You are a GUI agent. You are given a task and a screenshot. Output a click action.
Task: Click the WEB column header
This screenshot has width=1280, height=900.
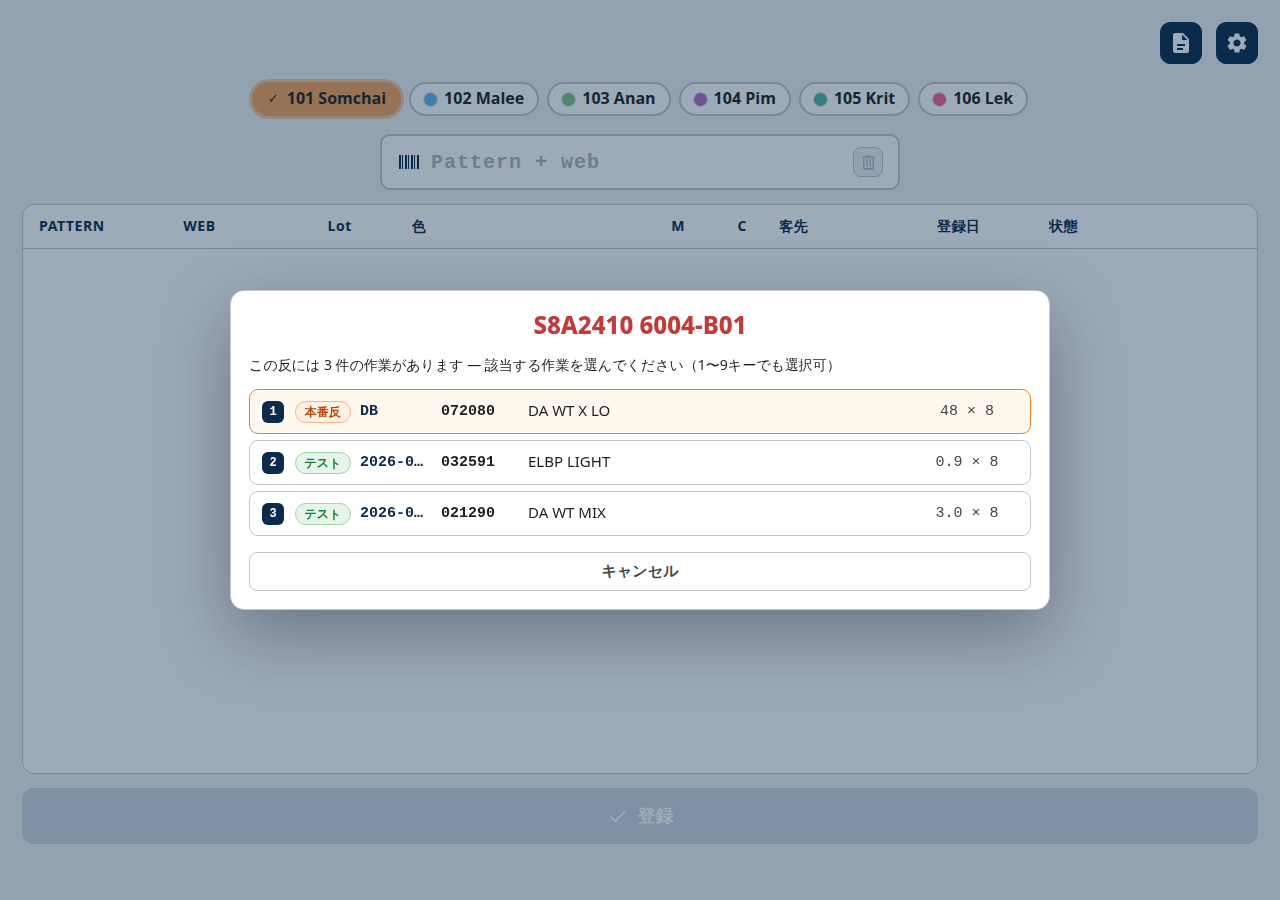(199, 226)
